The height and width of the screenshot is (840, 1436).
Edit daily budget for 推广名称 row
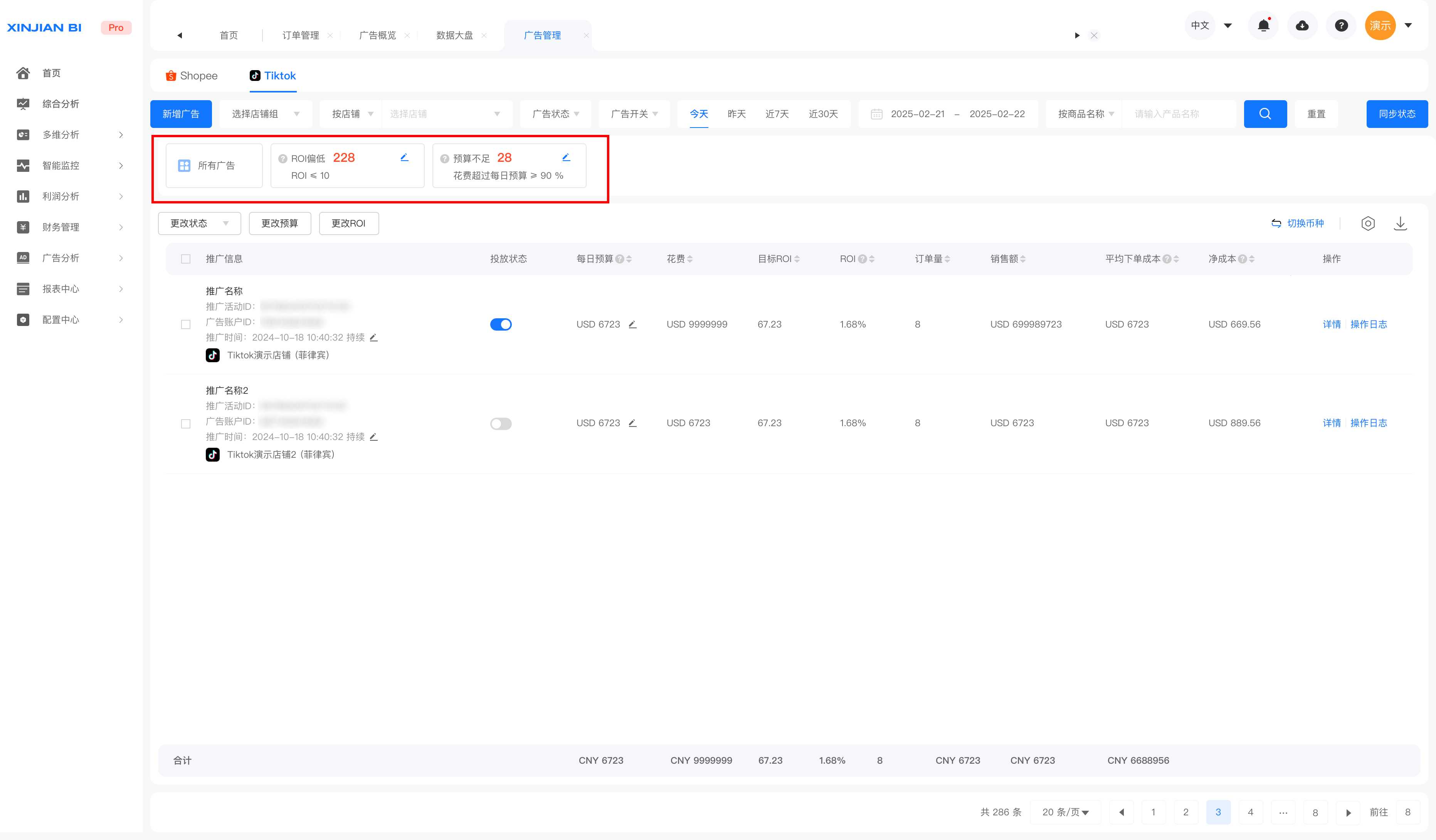632,324
